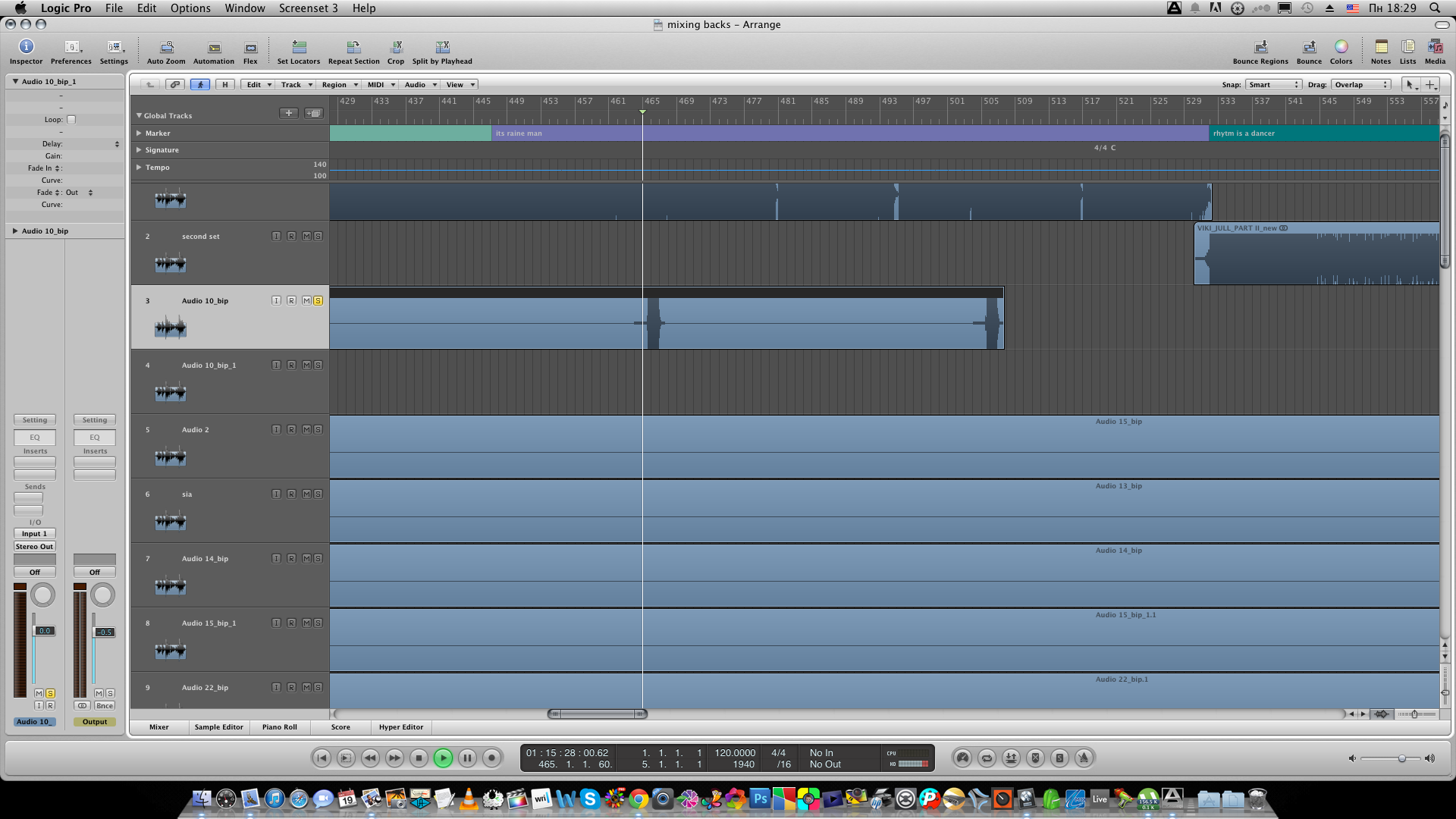The width and height of the screenshot is (1456, 819).
Task: Click Bounce Regions toolbar icon
Action: [x=1260, y=48]
